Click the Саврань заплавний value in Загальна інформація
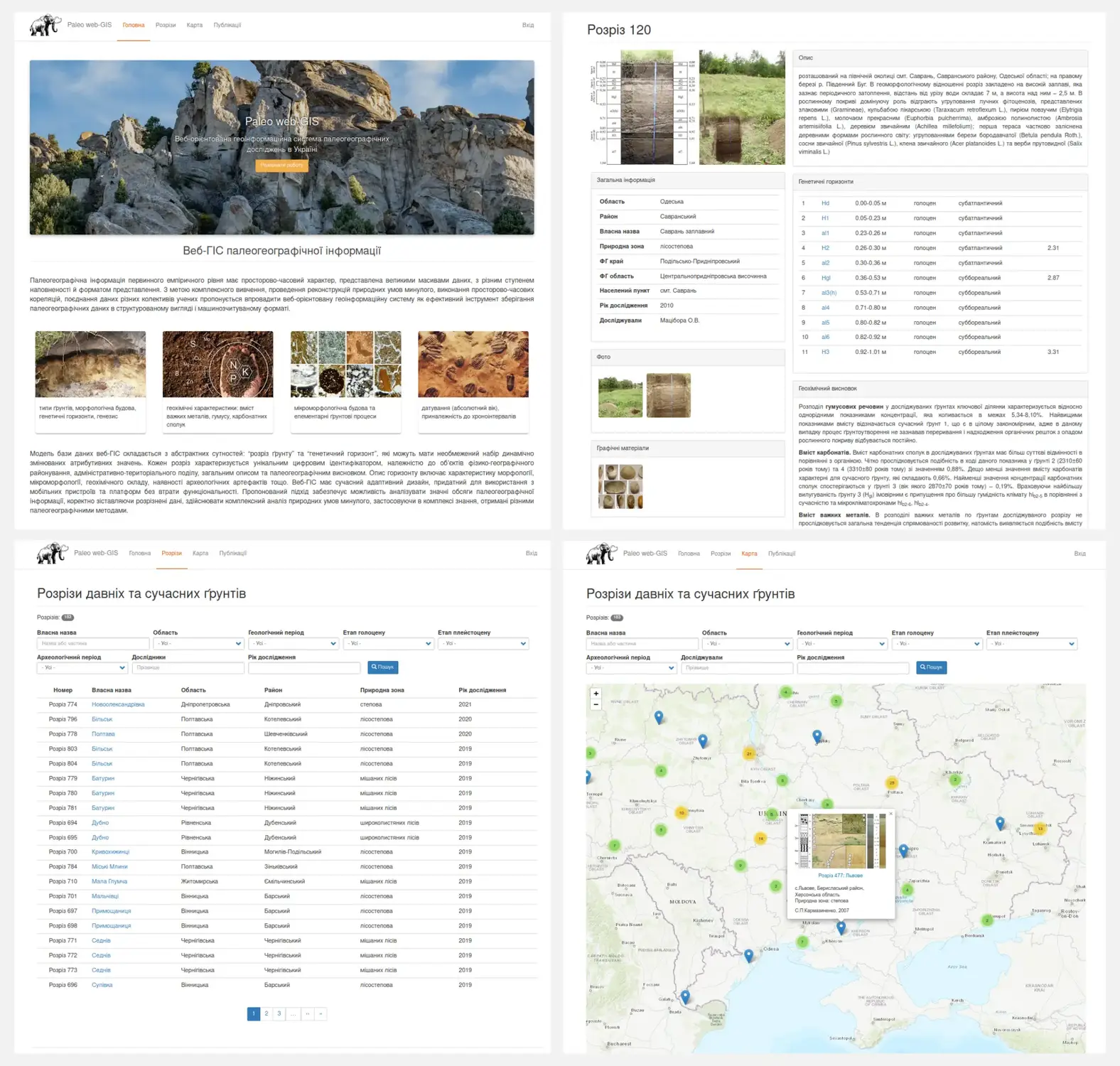The image size is (1120, 1066). (x=687, y=232)
